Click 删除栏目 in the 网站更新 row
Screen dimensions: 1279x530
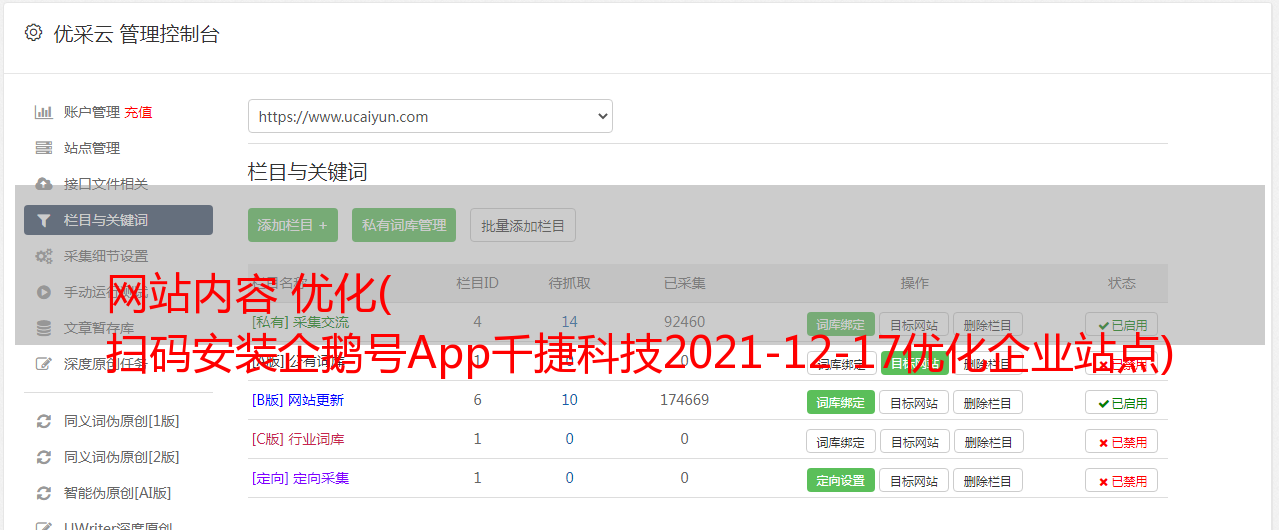click(x=988, y=402)
